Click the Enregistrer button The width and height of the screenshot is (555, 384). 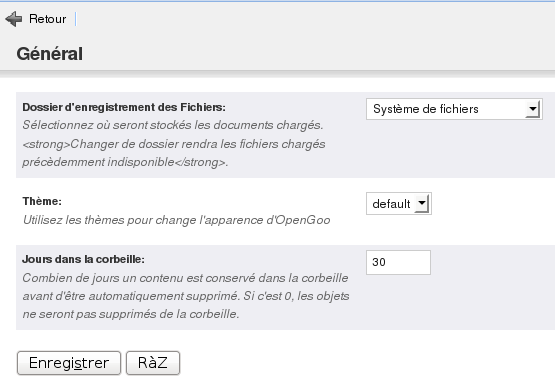pyautogui.click(x=69, y=363)
